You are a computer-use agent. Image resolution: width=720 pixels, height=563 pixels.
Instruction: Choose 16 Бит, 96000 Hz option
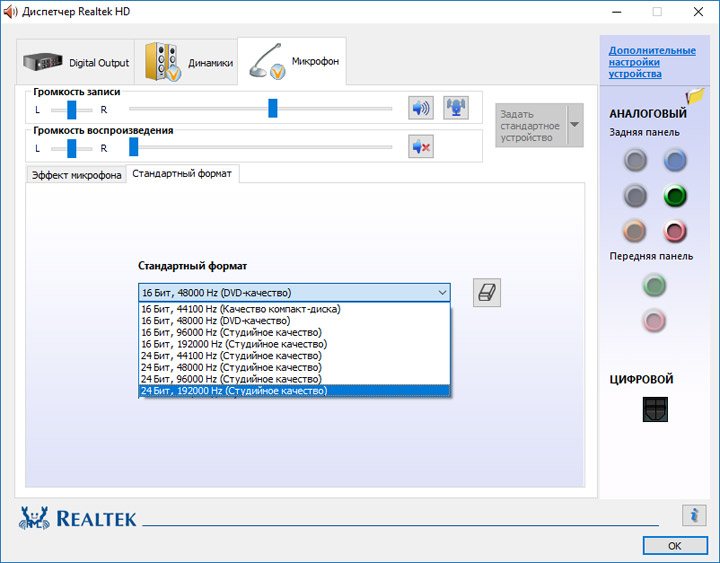(x=294, y=332)
